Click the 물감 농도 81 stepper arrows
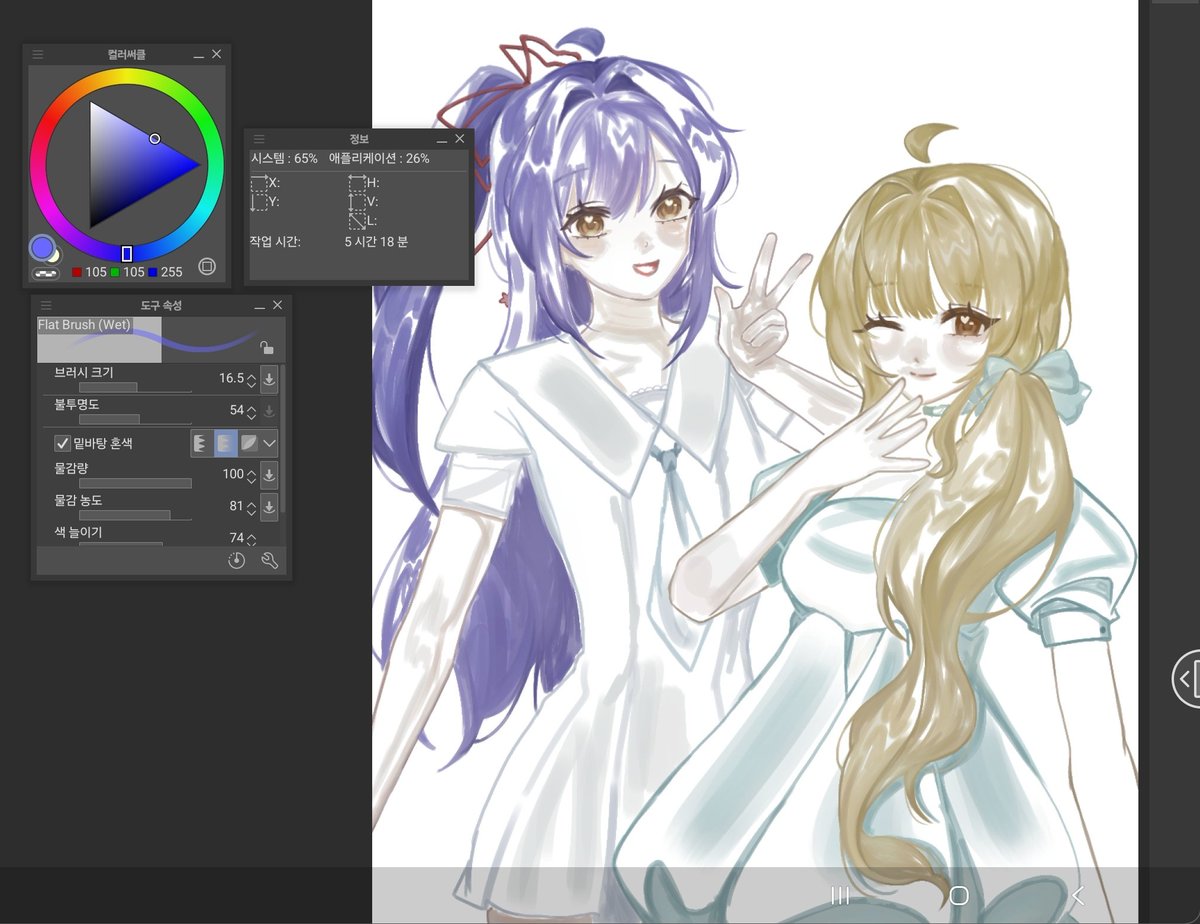Image resolution: width=1200 pixels, height=924 pixels. pyautogui.click(x=252, y=507)
